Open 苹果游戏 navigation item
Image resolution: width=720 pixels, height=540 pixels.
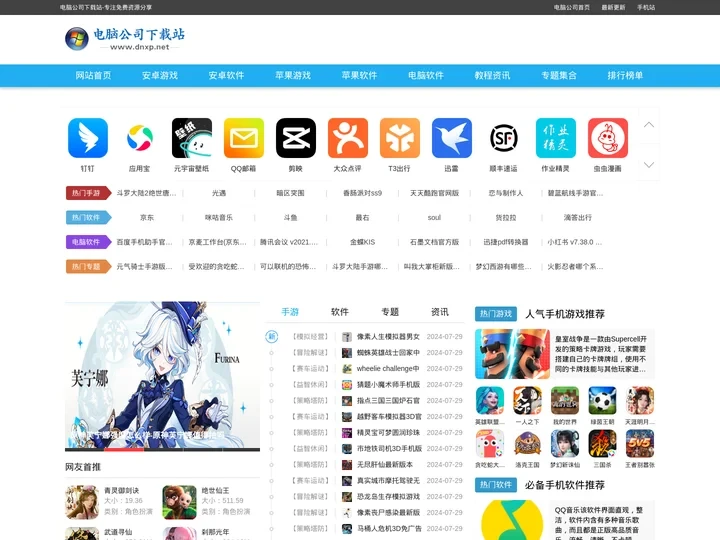click(x=293, y=75)
